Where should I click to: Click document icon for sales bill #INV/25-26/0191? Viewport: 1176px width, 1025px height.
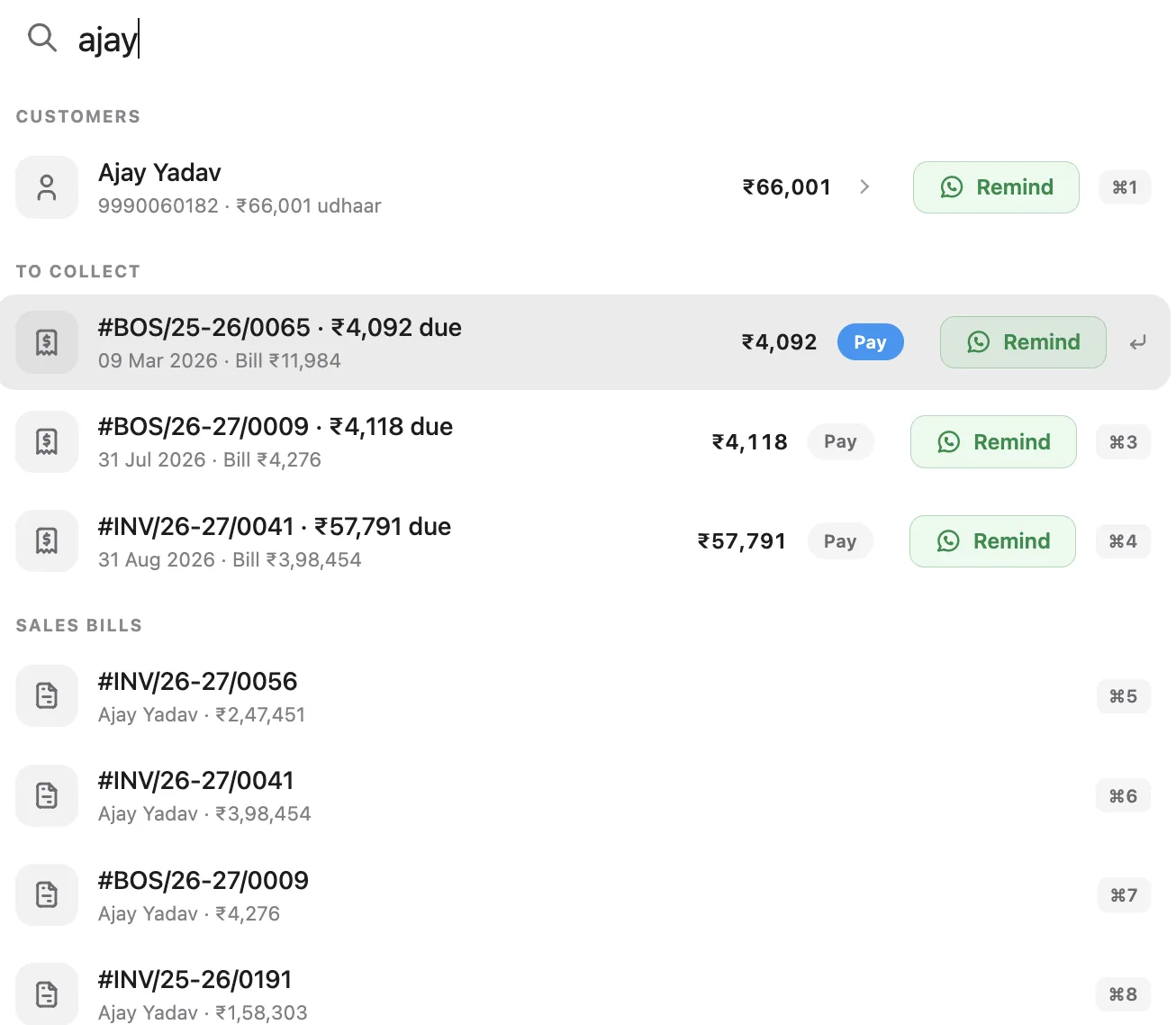(x=47, y=994)
